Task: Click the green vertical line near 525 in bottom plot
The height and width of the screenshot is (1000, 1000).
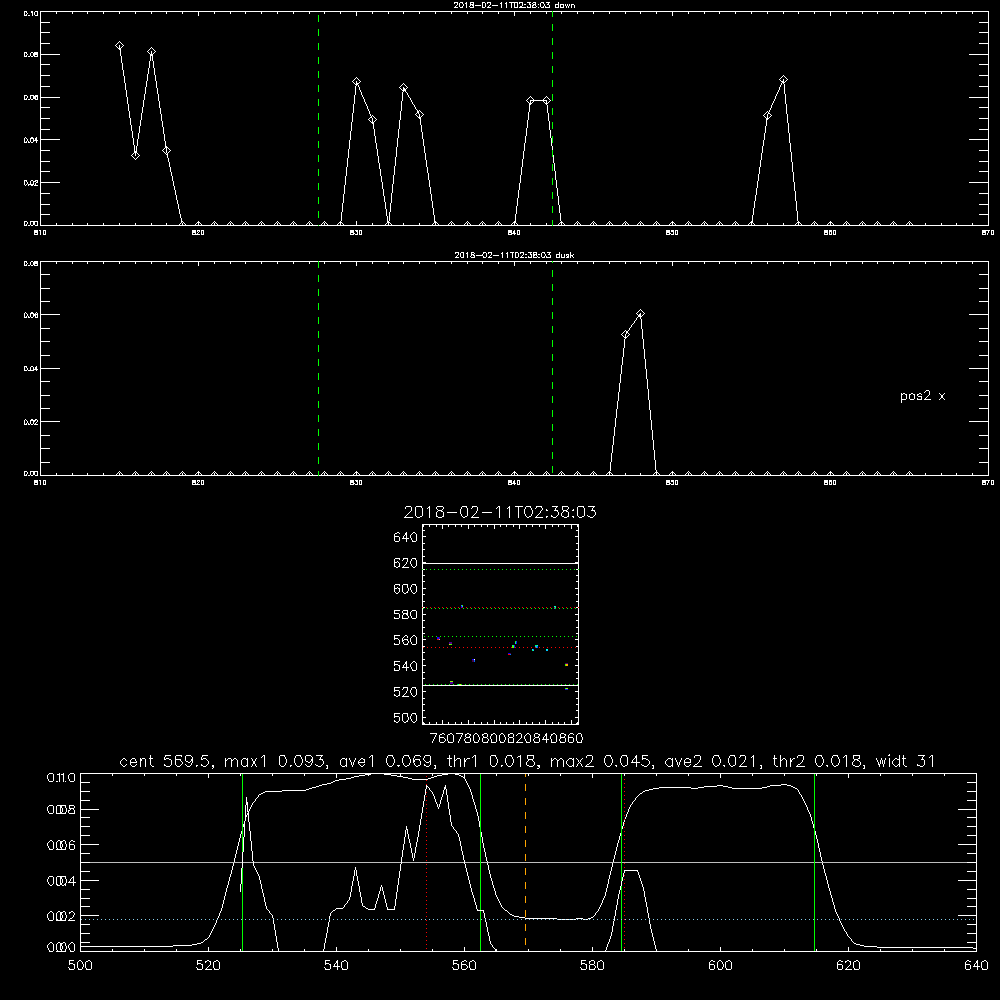Action: pyautogui.click(x=242, y=861)
